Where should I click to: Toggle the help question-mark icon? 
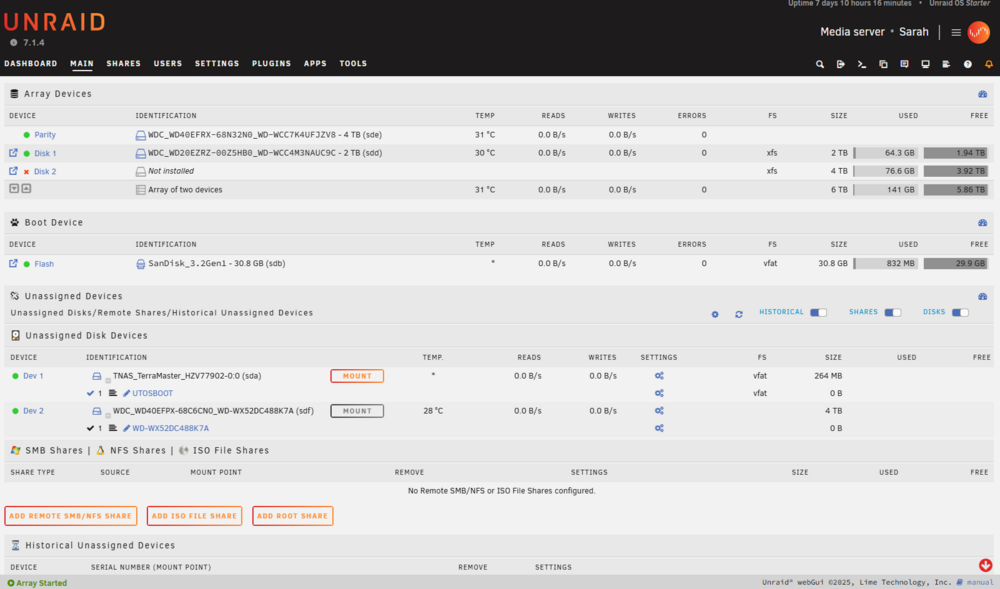click(967, 64)
